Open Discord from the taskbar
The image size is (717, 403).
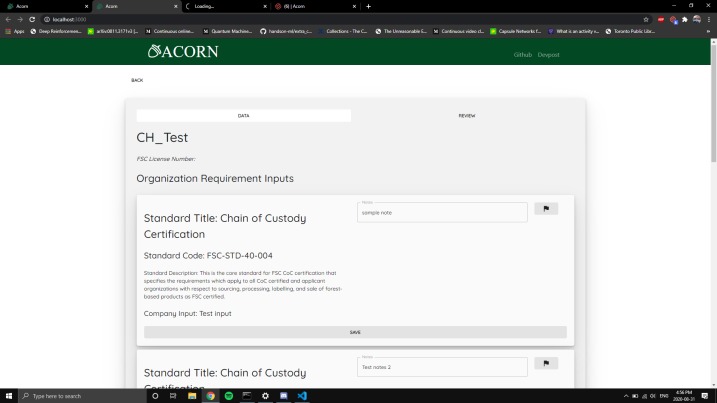click(284, 396)
